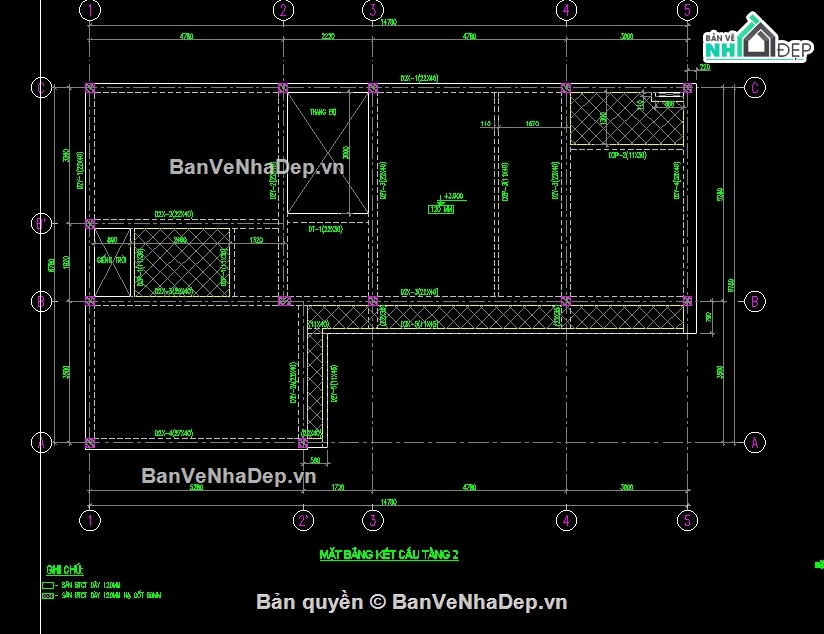Click the boxed '120 MM' slab thickness tag
824x634 pixels.
tap(441, 209)
